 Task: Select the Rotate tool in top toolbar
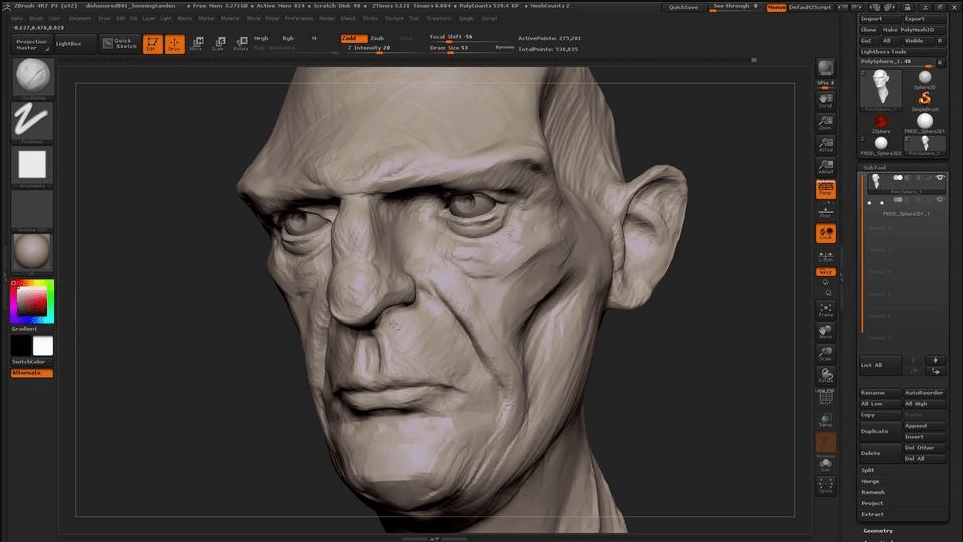pos(240,44)
